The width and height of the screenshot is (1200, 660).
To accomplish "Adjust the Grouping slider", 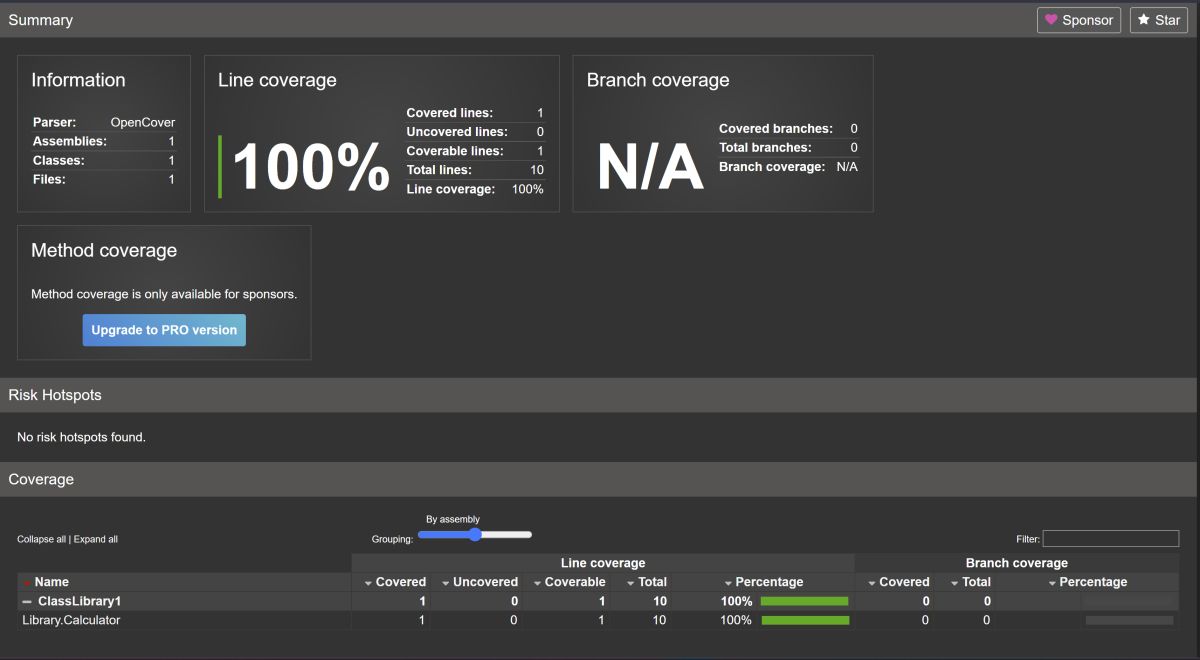I will click(x=475, y=535).
